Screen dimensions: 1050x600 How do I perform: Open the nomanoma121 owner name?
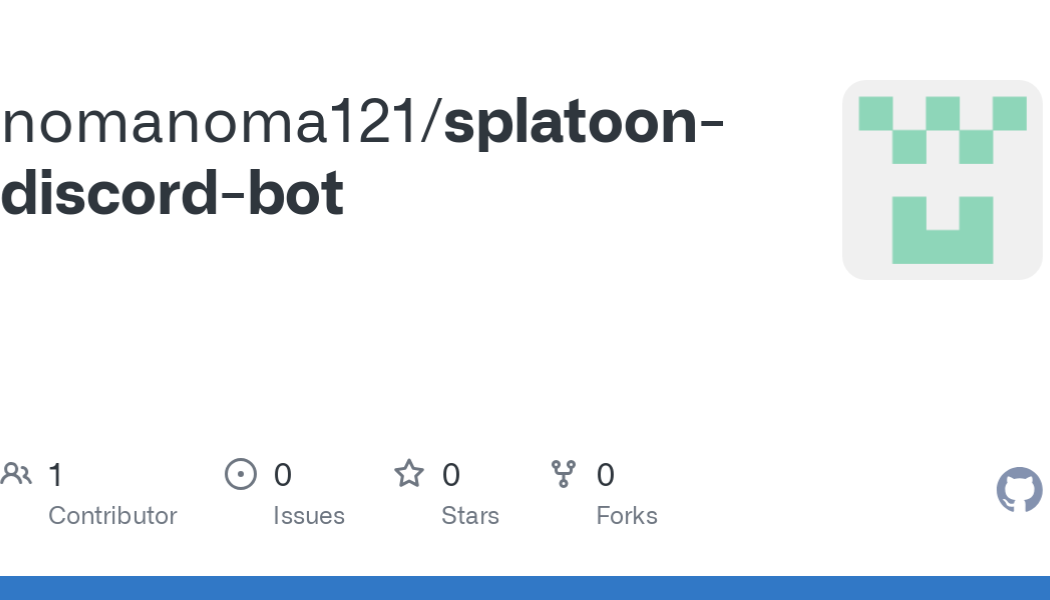(212, 123)
